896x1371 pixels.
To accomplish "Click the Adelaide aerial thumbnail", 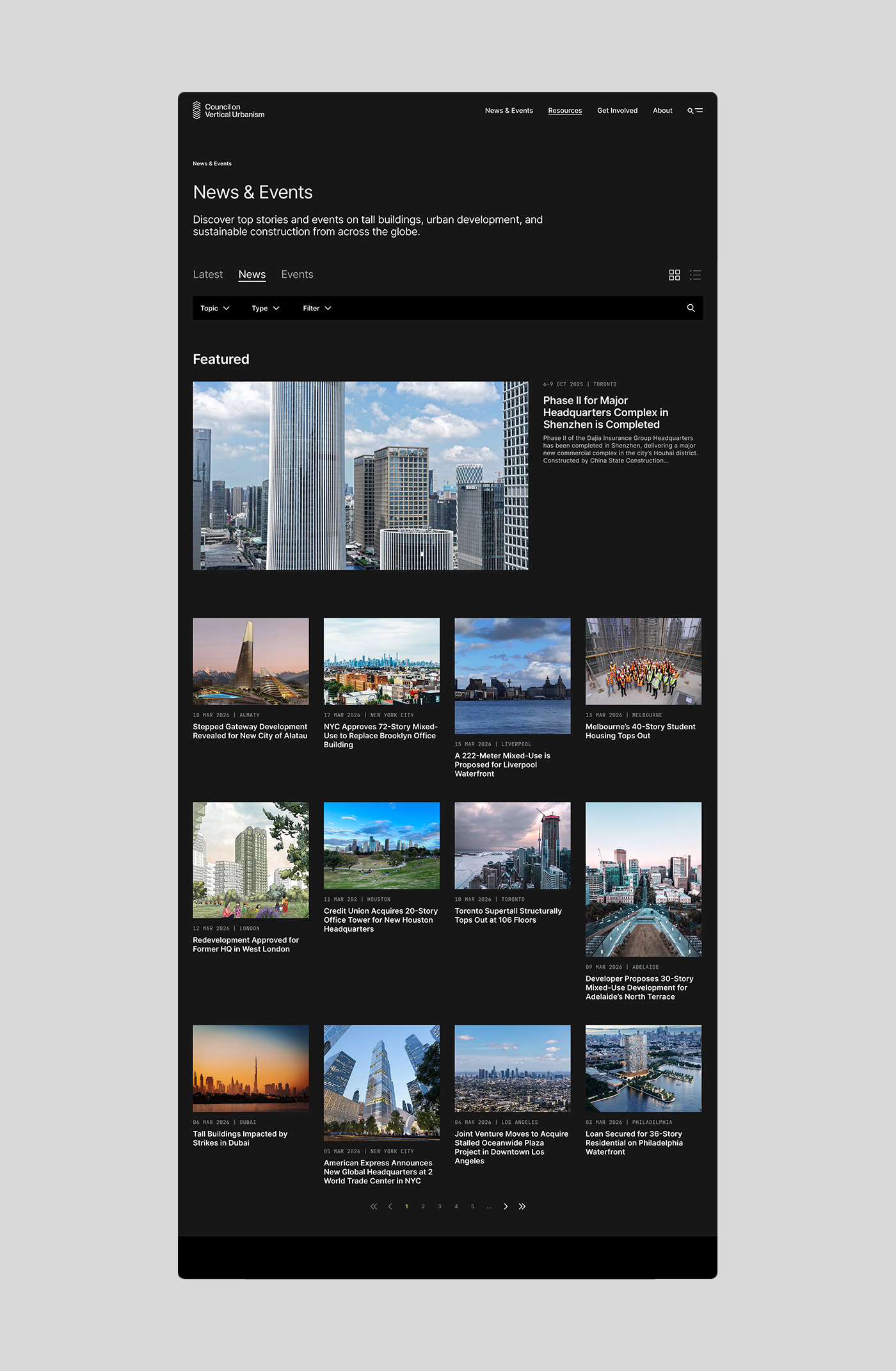I will click(x=643, y=880).
